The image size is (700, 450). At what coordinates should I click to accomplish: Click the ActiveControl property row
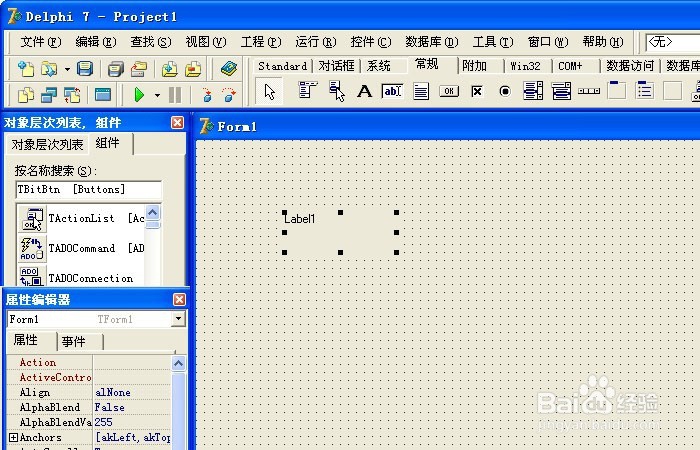coord(88,378)
